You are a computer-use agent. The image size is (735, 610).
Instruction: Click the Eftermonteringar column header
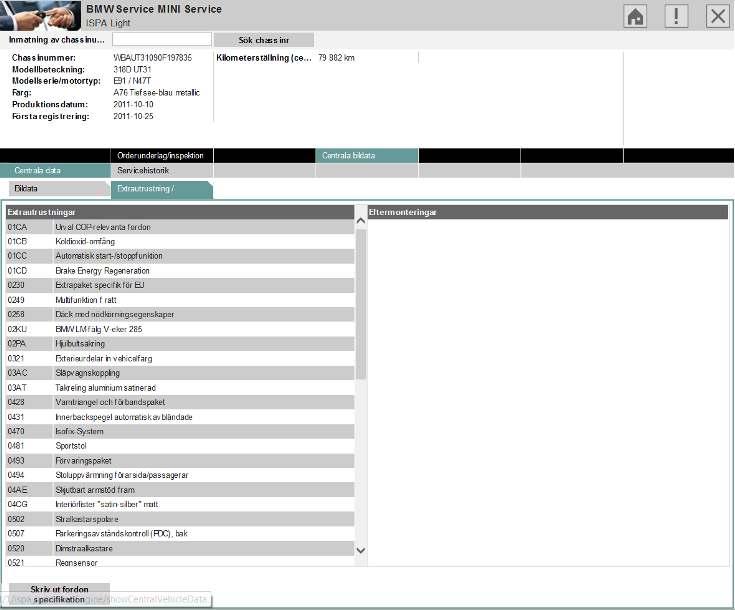click(x=548, y=212)
